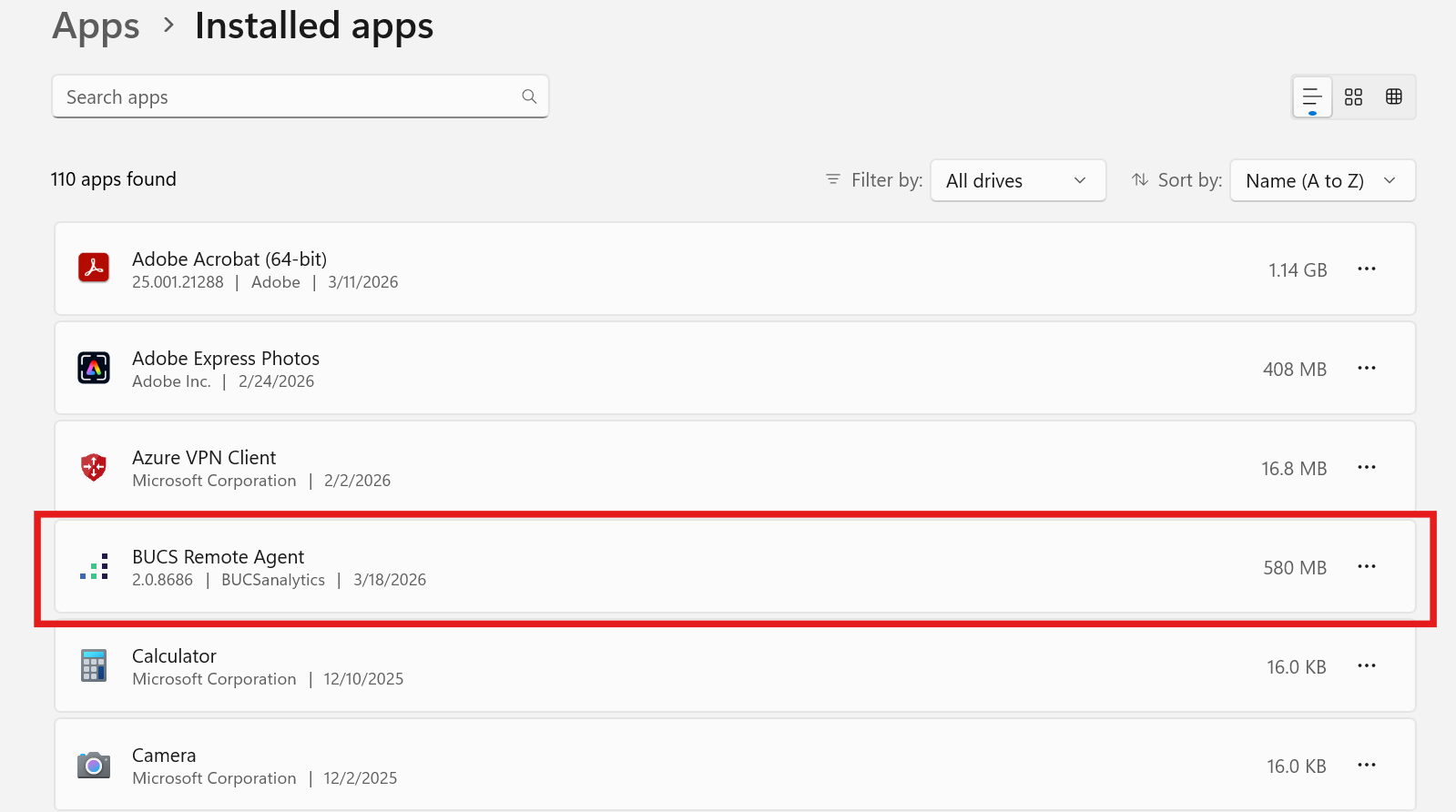Click the Azure VPN Client shield icon

(x=94, y=467)
